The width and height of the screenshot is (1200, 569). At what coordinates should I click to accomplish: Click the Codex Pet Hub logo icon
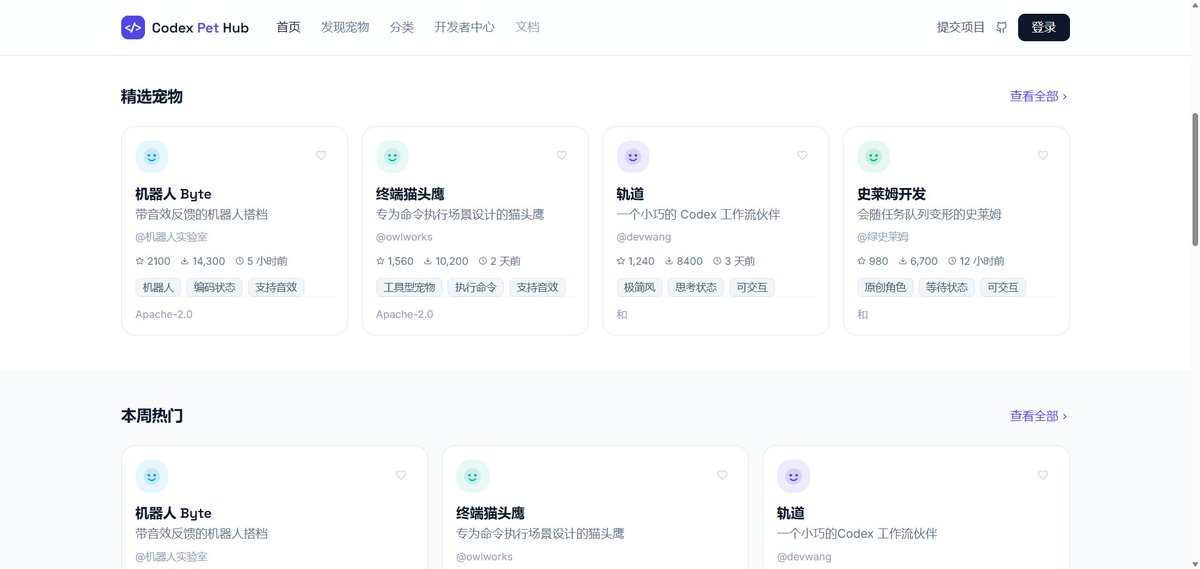(133, 27)
